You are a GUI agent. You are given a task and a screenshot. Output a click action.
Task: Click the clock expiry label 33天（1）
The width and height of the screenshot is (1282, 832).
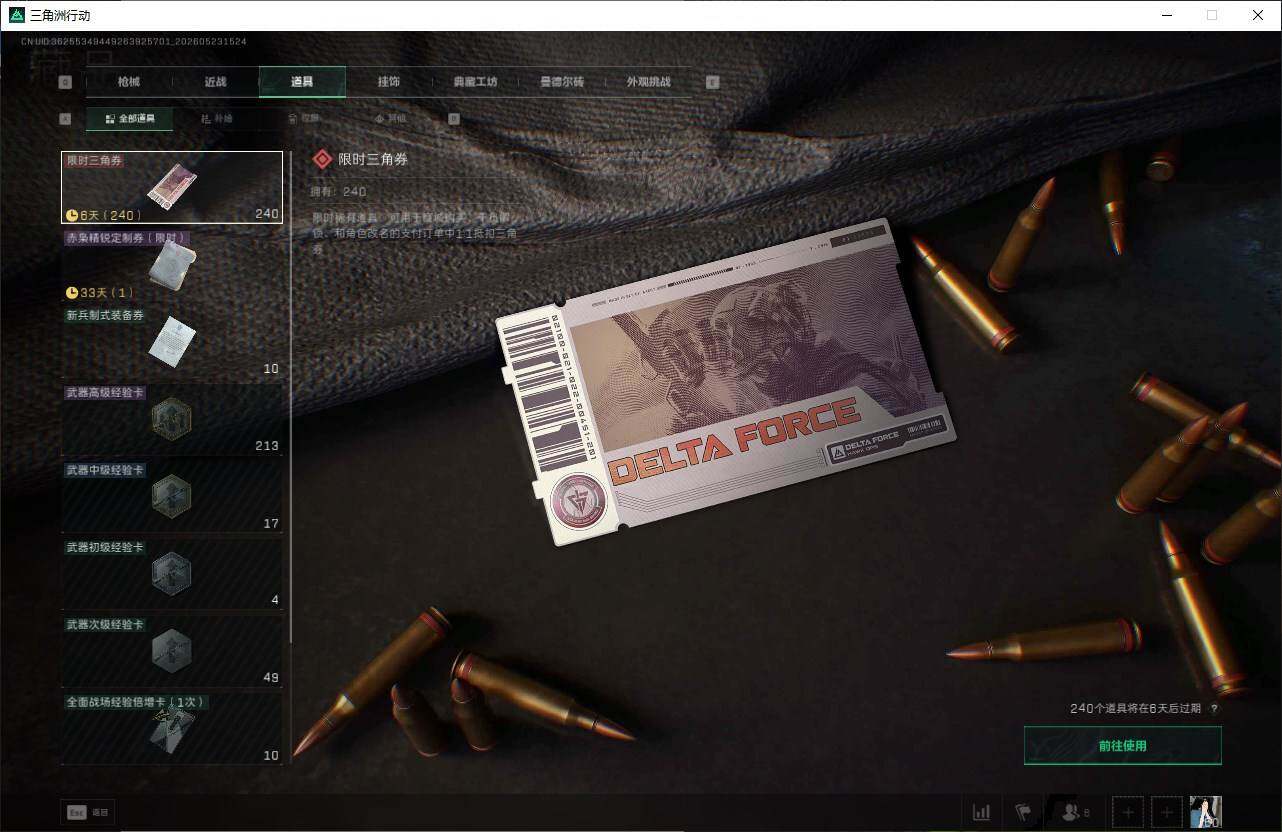(x=99, y=292)
